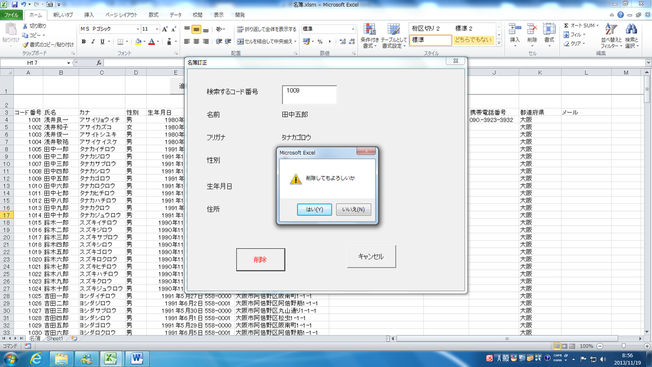Click wrap text (折り返して全体を表示する)

267,29
